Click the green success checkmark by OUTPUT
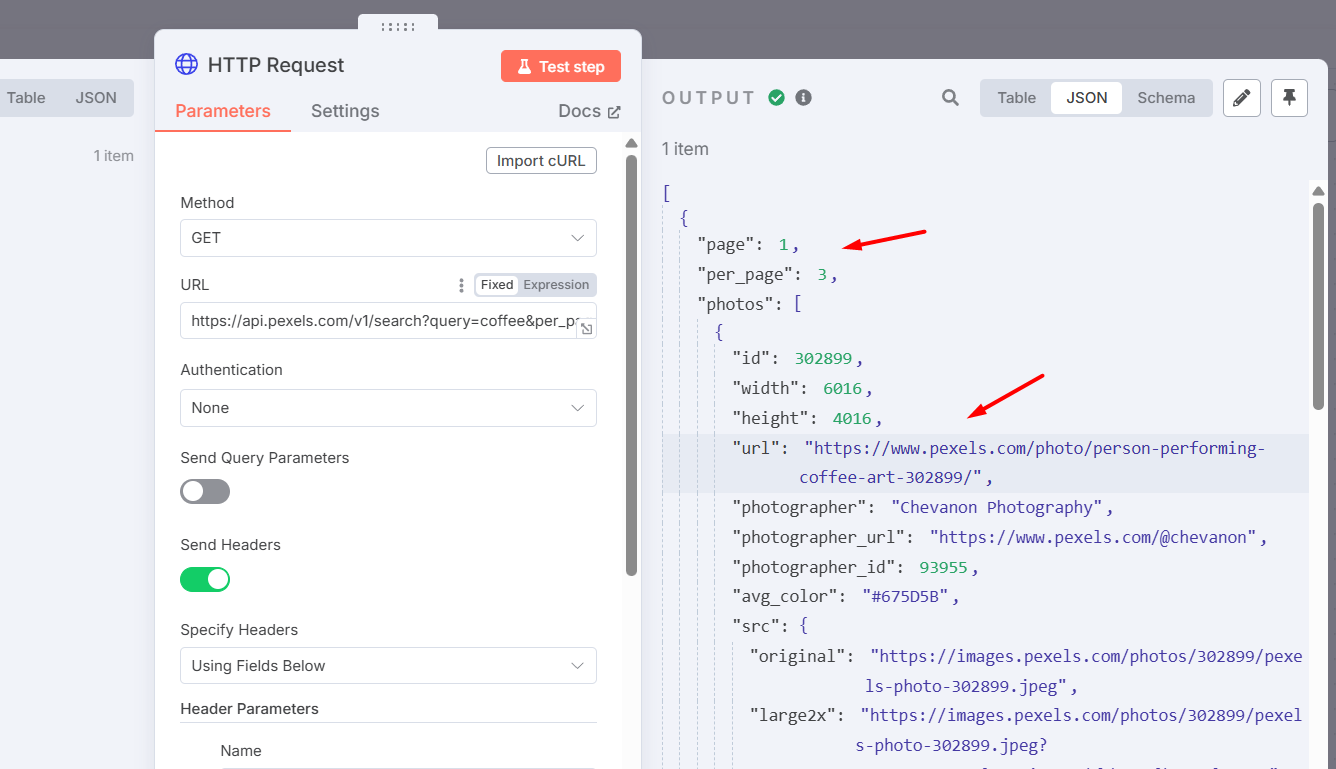Screen dimensions: 1336x769 tap(776, 97)
